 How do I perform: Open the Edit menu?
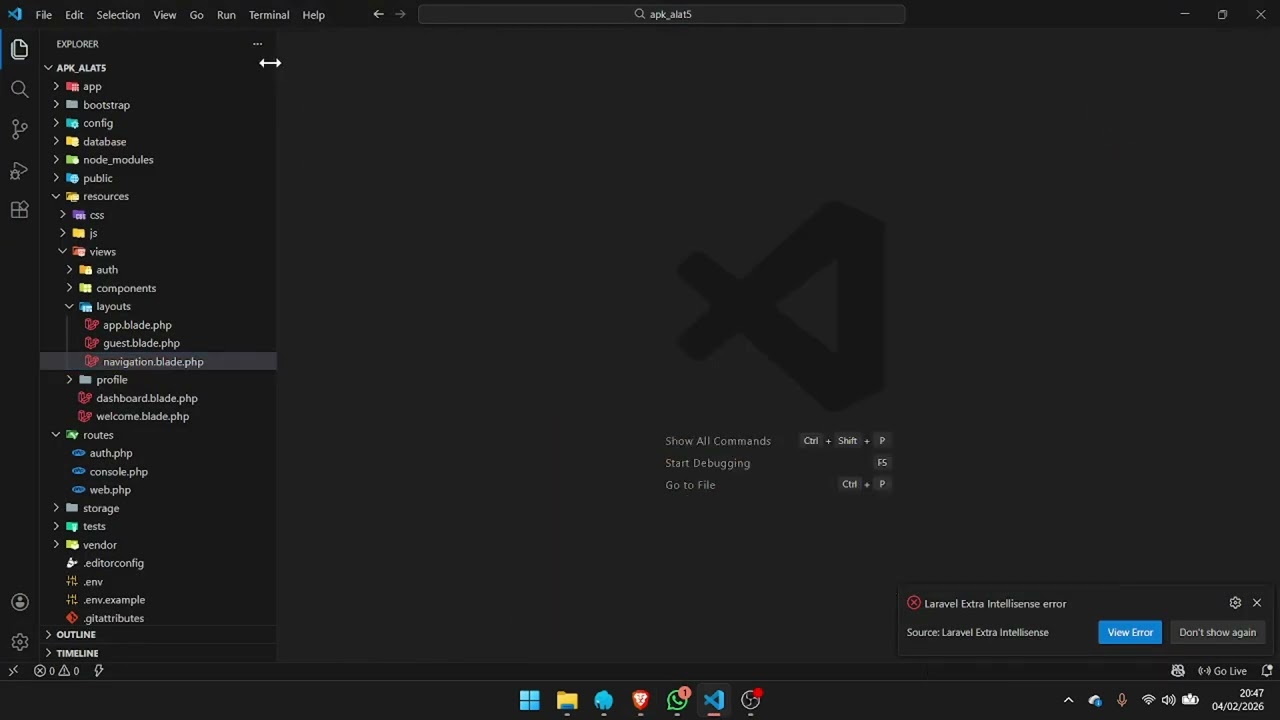(x=74, y=15)
